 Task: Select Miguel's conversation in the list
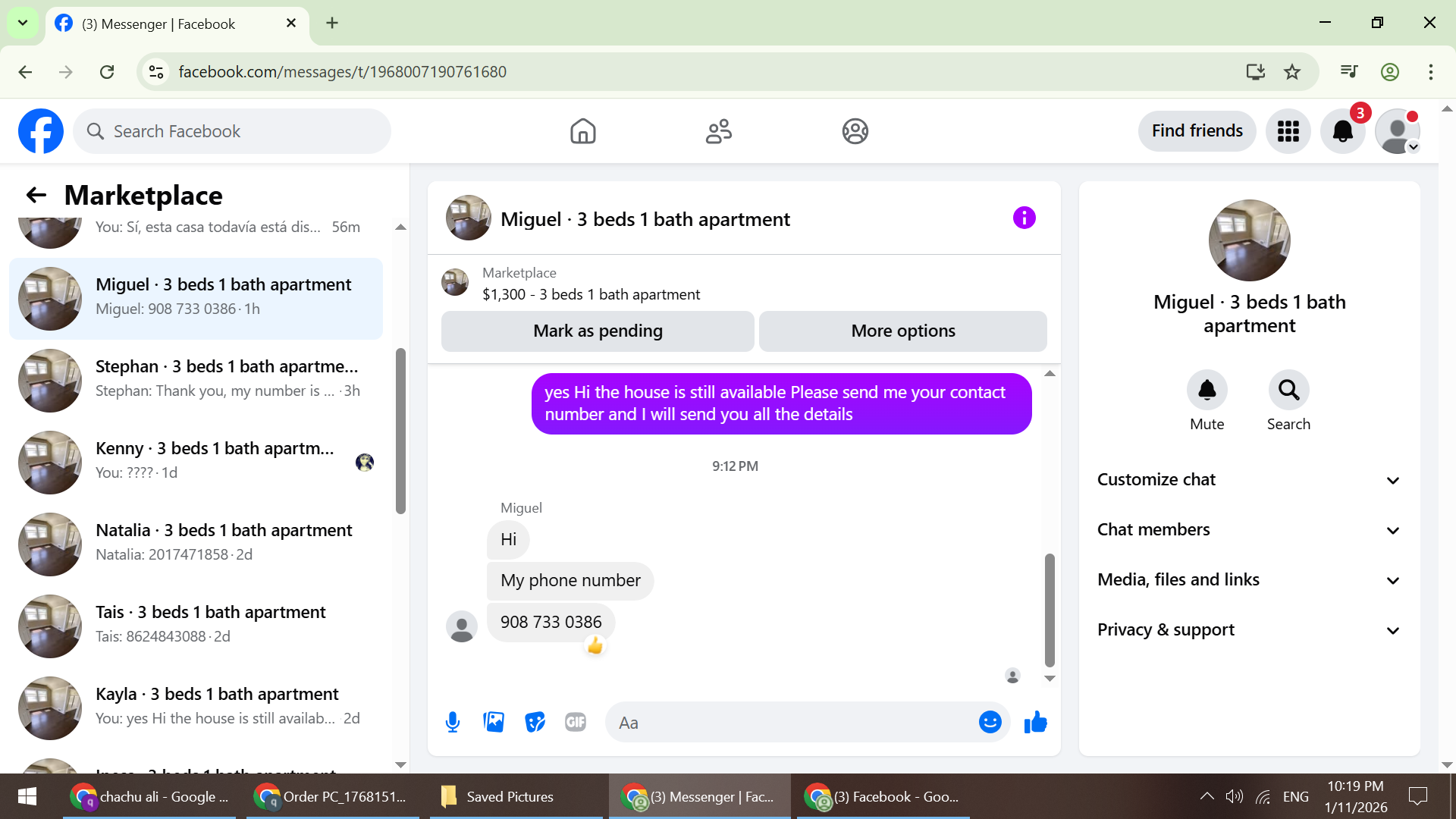196,299
